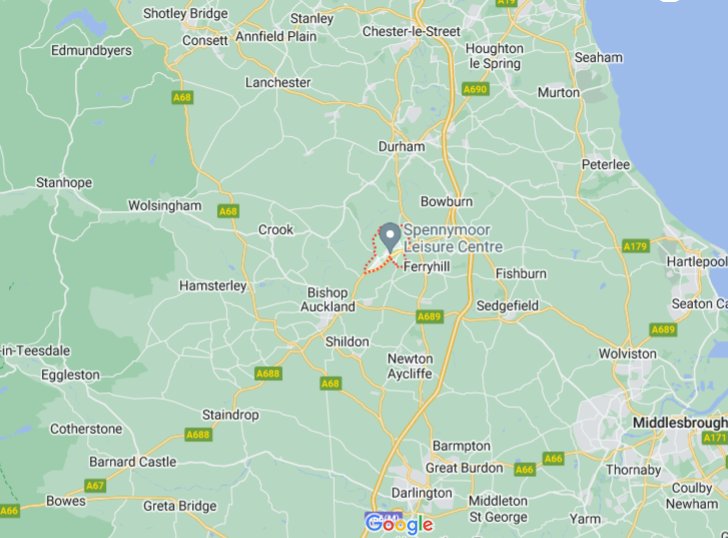The height and width of the screenshot is (538, 728).
Task: Click the Spennymoor Leisure Centre map pin
Action: click(390, 237)
